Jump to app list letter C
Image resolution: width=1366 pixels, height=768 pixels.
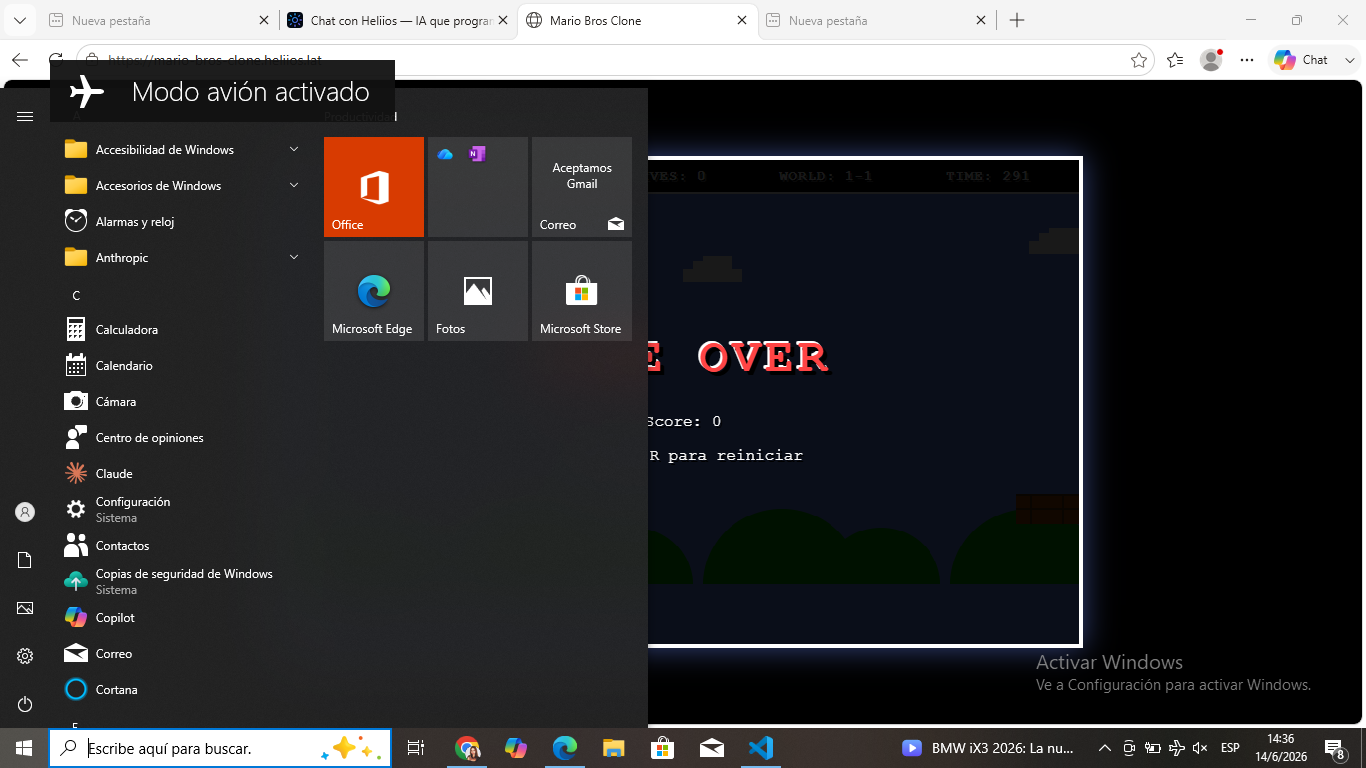76,295
